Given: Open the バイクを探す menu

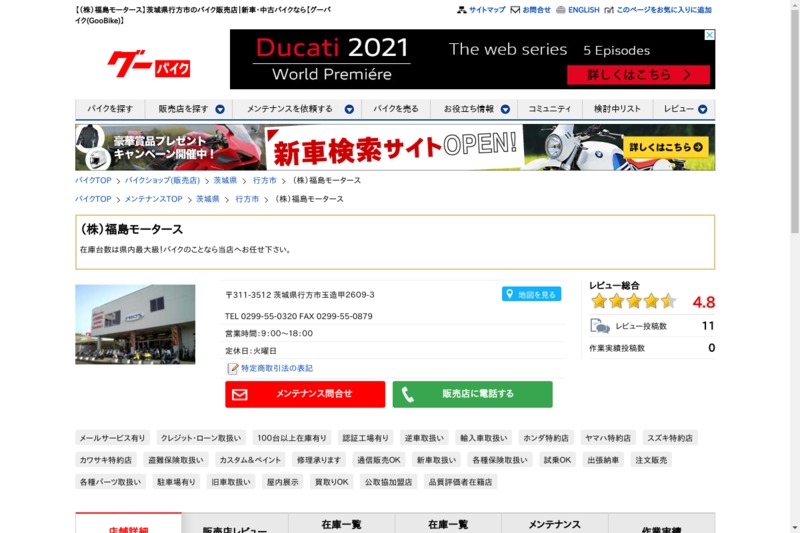Looking at the screenshot, I should (x=110, y=109).
